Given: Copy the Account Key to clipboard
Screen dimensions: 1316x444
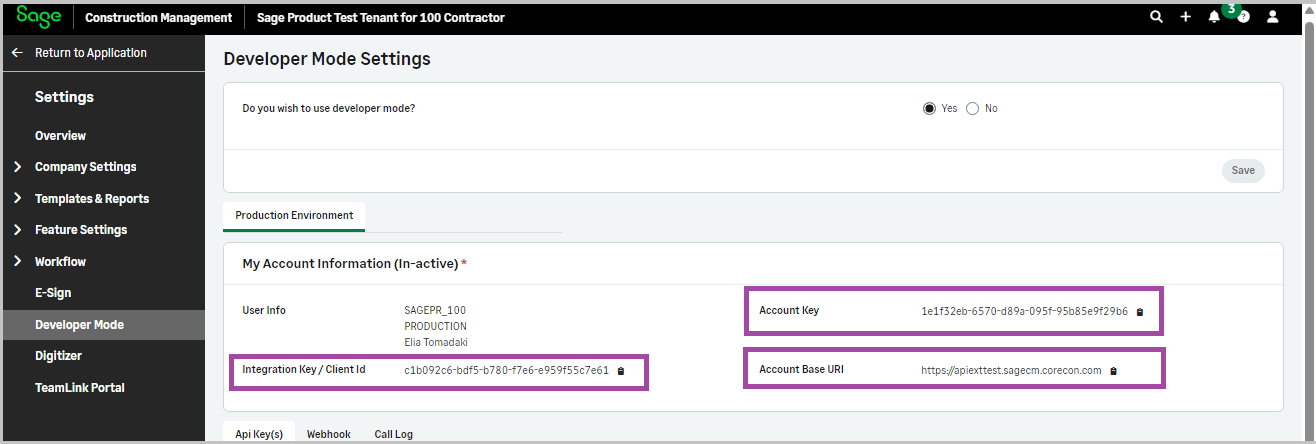Looking at the screenshot, I should [1140, 312].
